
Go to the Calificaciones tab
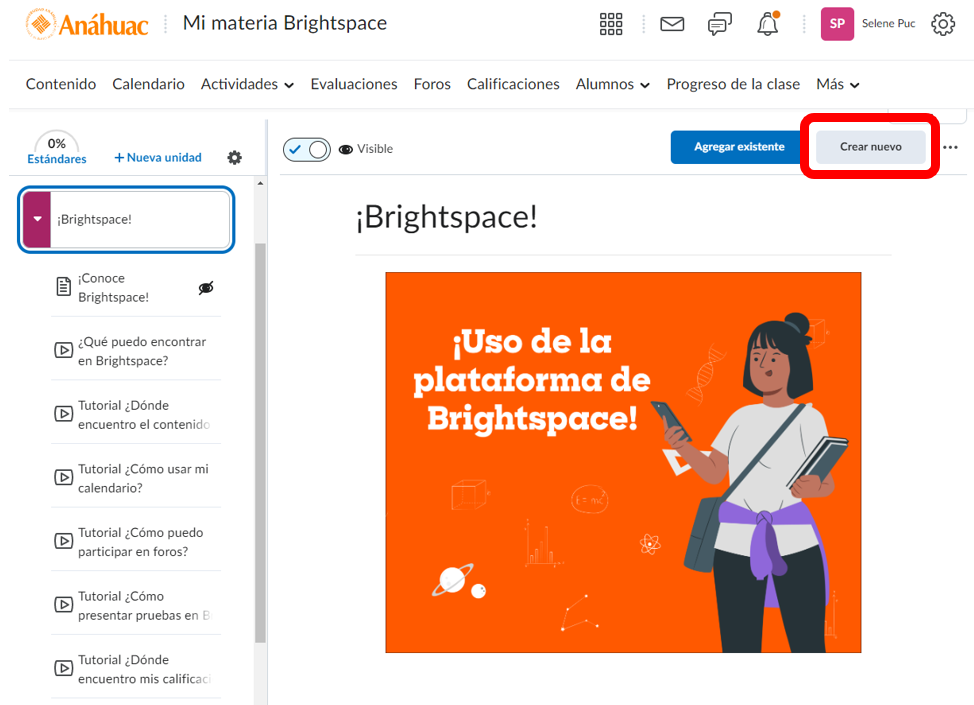coord(513,85)
